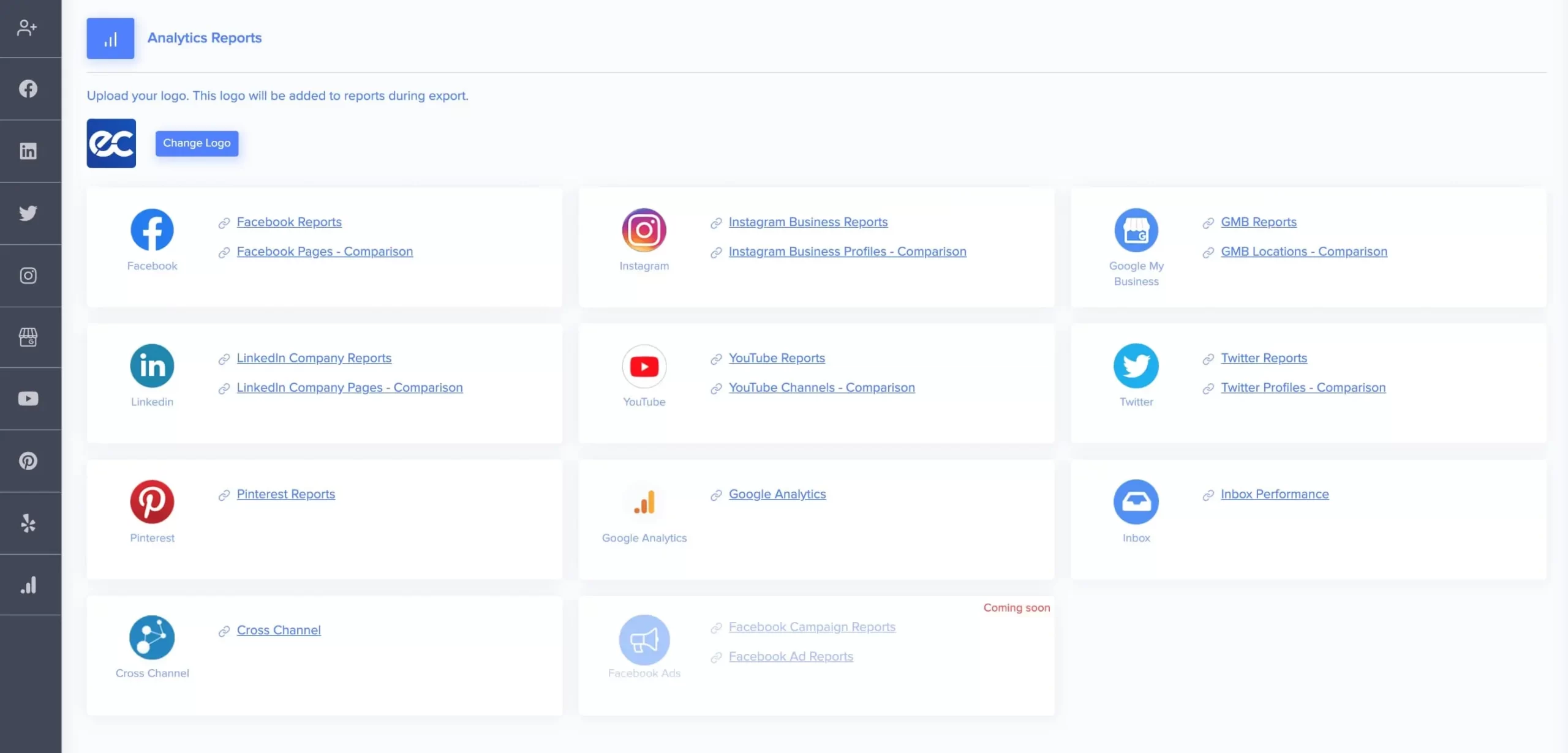Open Facebook Reports link

pos(289,222)
